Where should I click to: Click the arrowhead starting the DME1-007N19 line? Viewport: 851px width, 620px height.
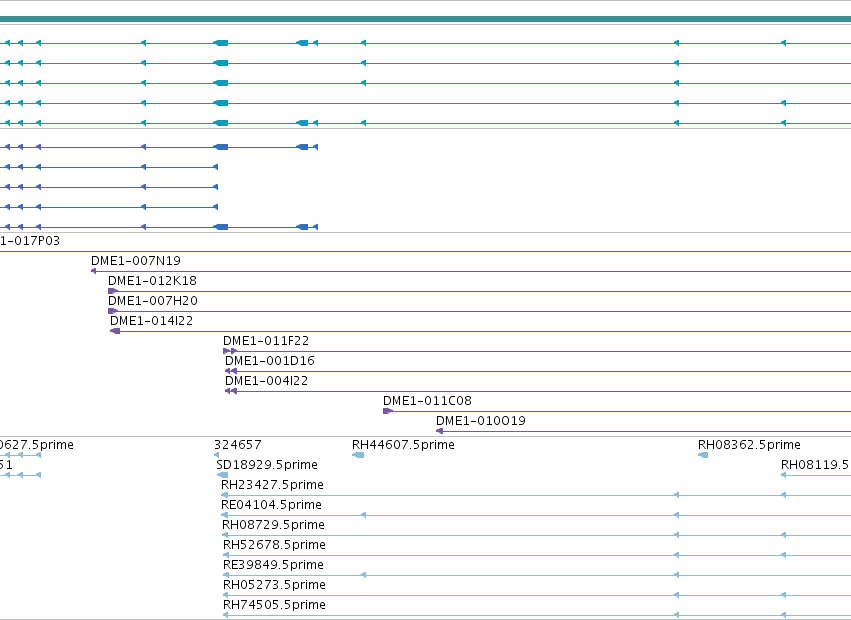(93, 271)
